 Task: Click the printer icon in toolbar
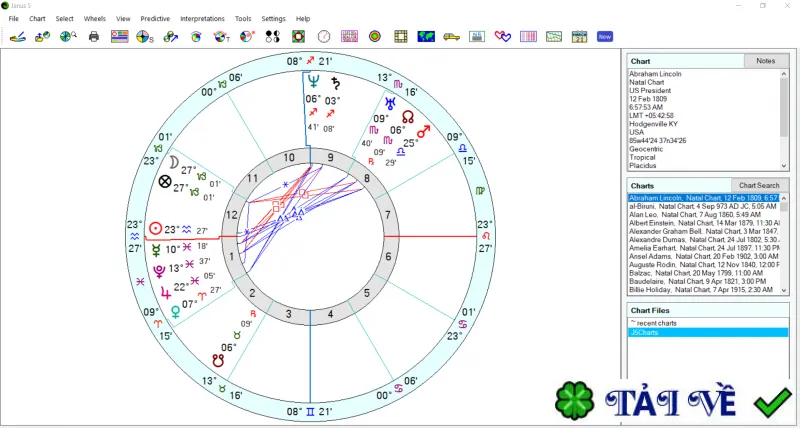click(93, 36)
